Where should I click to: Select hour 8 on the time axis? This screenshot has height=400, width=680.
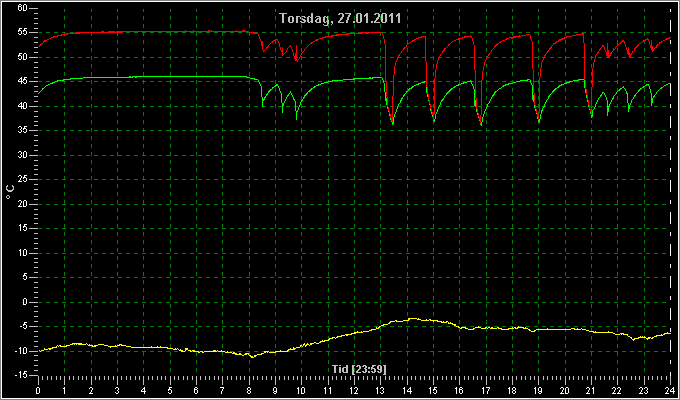[249, 390]
